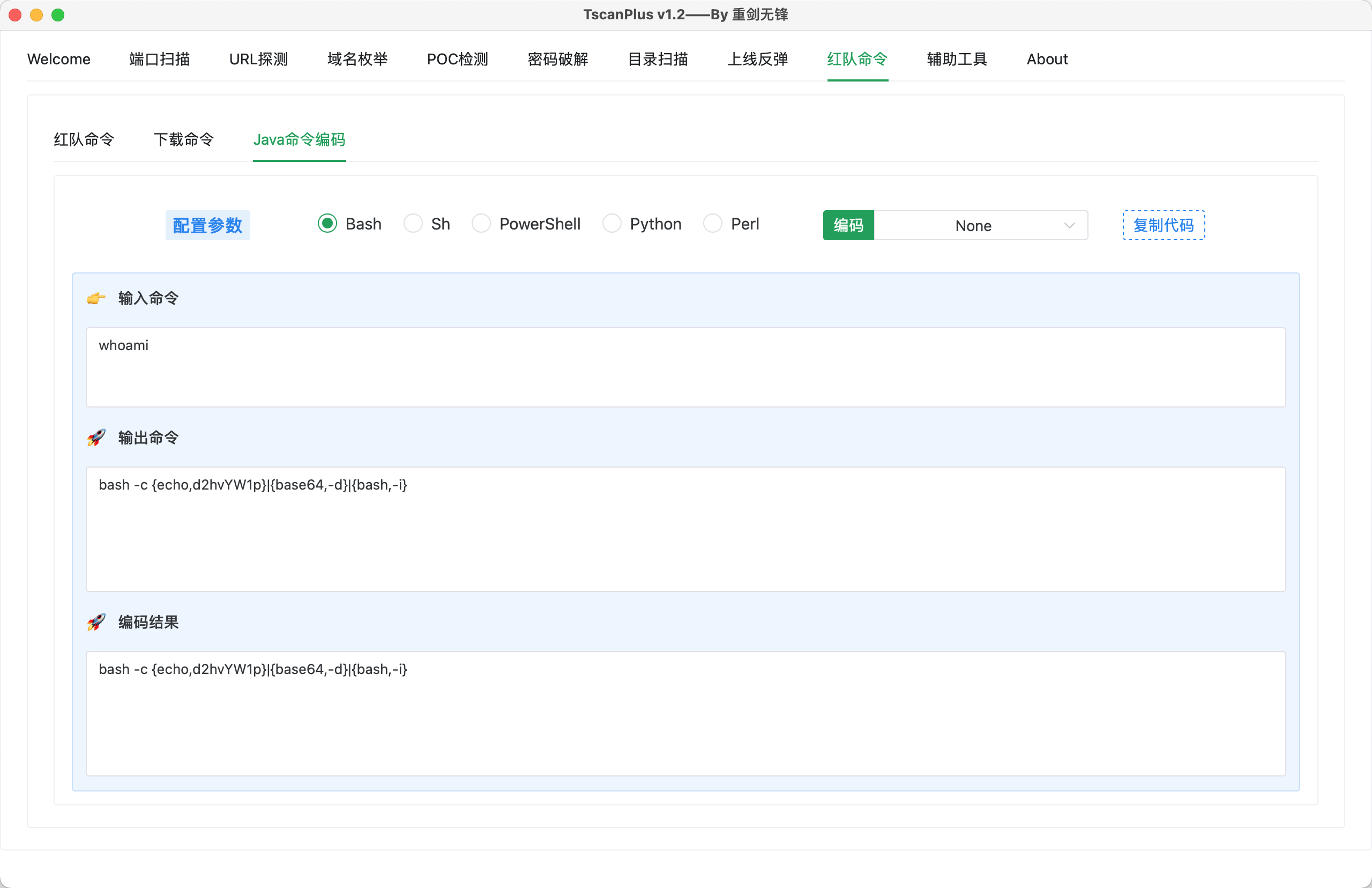Pick the Python radio option
Screen dimensions: 1372x888
(612, 224)
